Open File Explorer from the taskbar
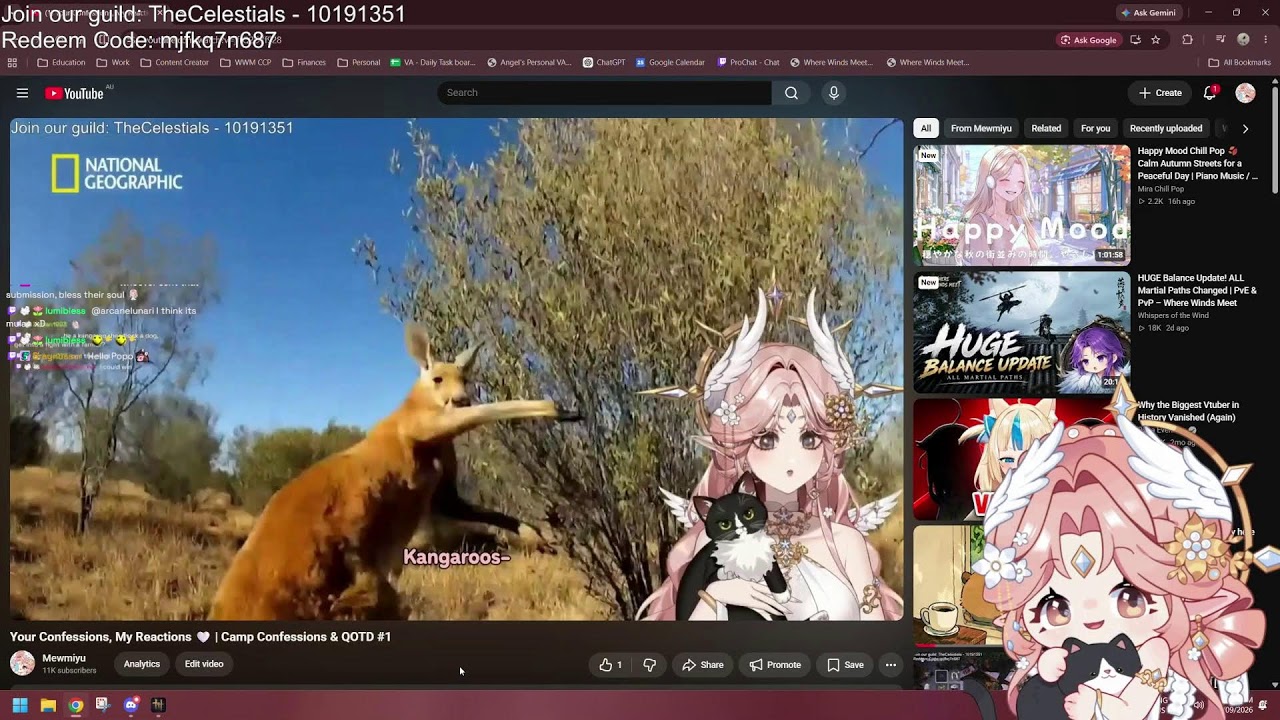Screen dimensions: 1280x720 (47, 705)
